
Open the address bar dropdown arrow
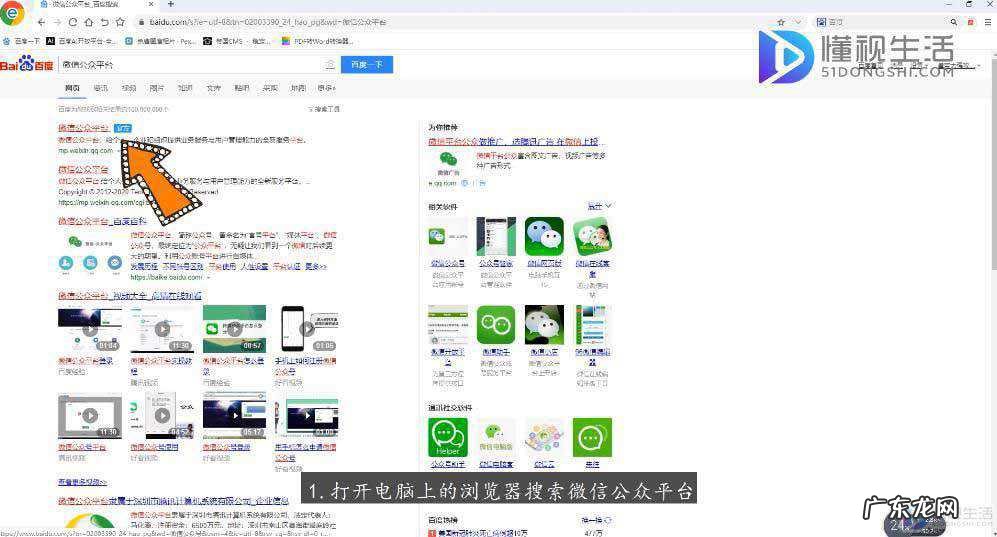tap(798, 22)
